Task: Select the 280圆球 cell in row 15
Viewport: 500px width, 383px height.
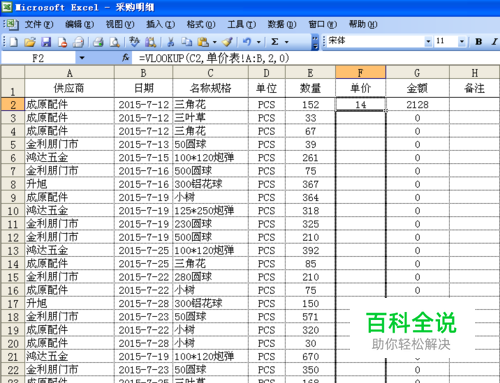Action: 210,277
